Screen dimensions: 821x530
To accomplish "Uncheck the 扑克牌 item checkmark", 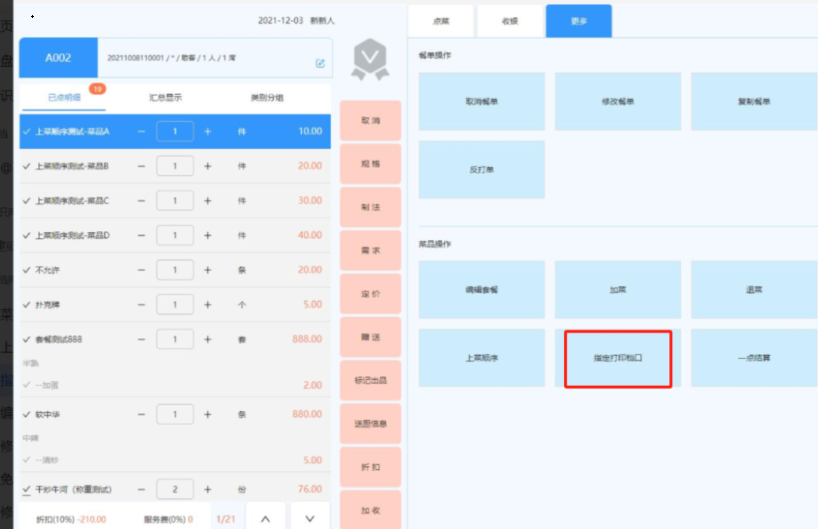I will point(27,305).
